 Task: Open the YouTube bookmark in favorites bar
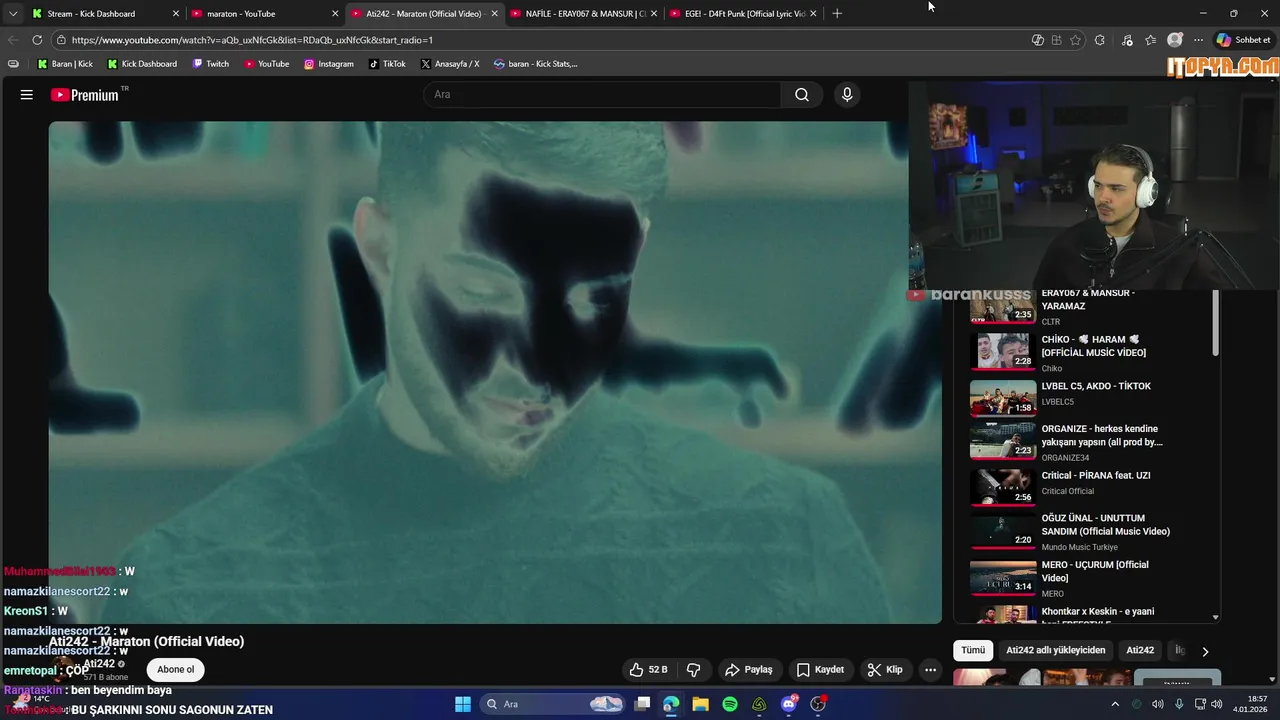(266, 64)
